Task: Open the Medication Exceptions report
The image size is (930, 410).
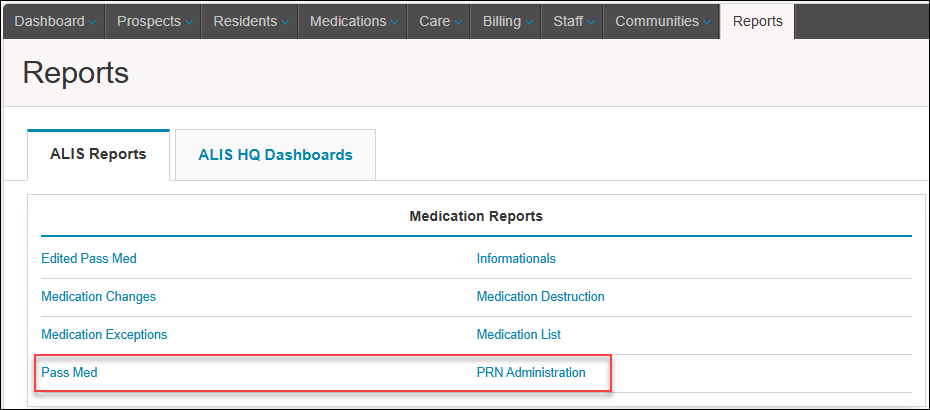Action: pos(104,335)
